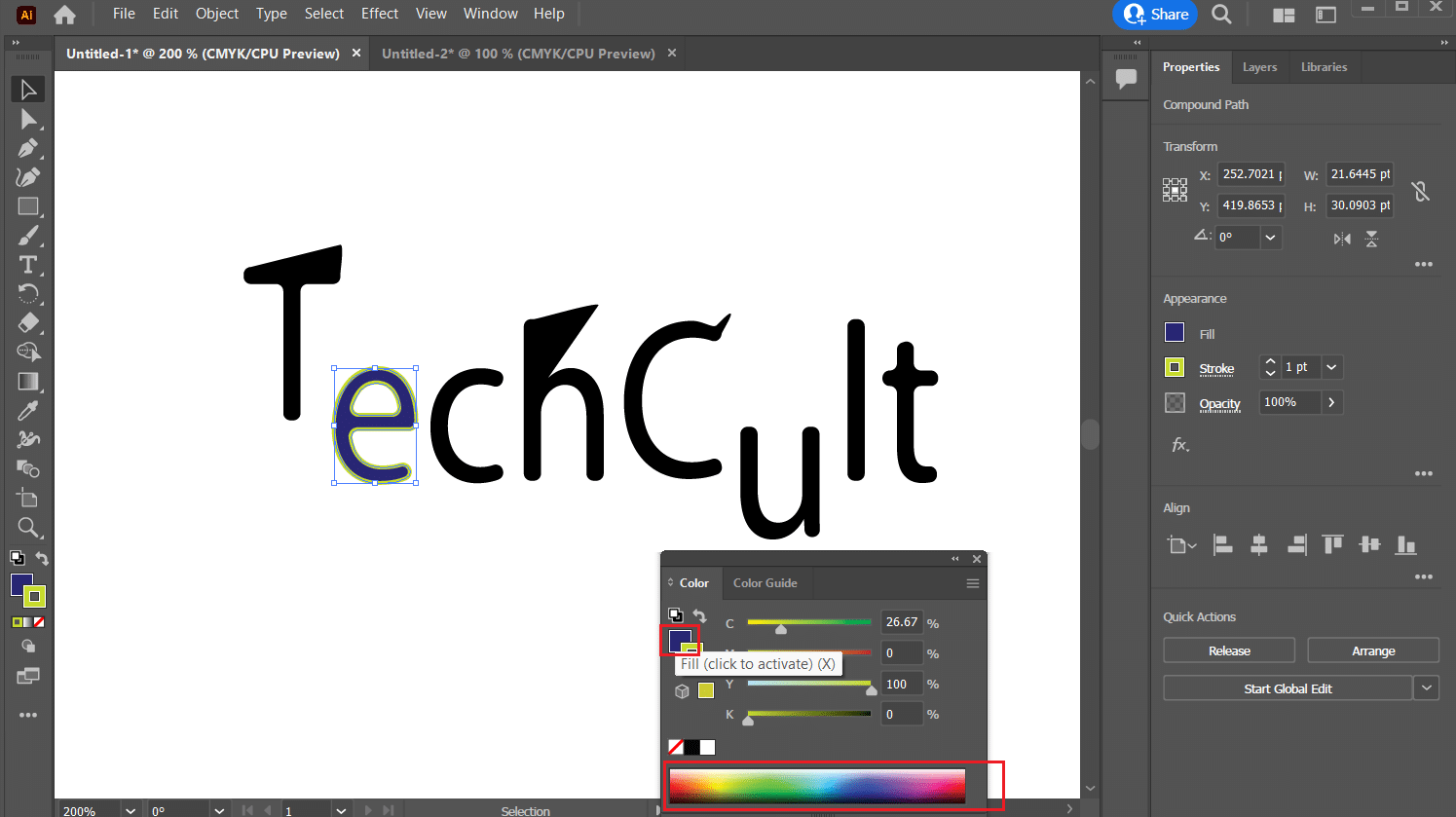Open the Effect menu
The width and height of the screenshot is (1456, 817).
(x=379, y=13)
